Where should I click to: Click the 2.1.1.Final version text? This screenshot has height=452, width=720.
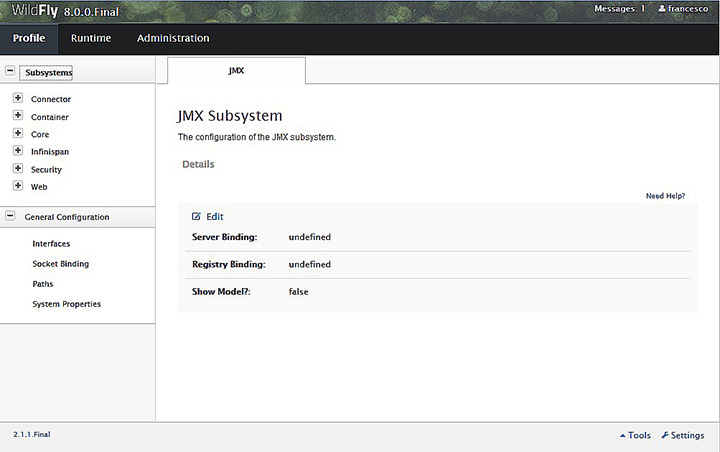pyautogui.click(x=32, y=434)
